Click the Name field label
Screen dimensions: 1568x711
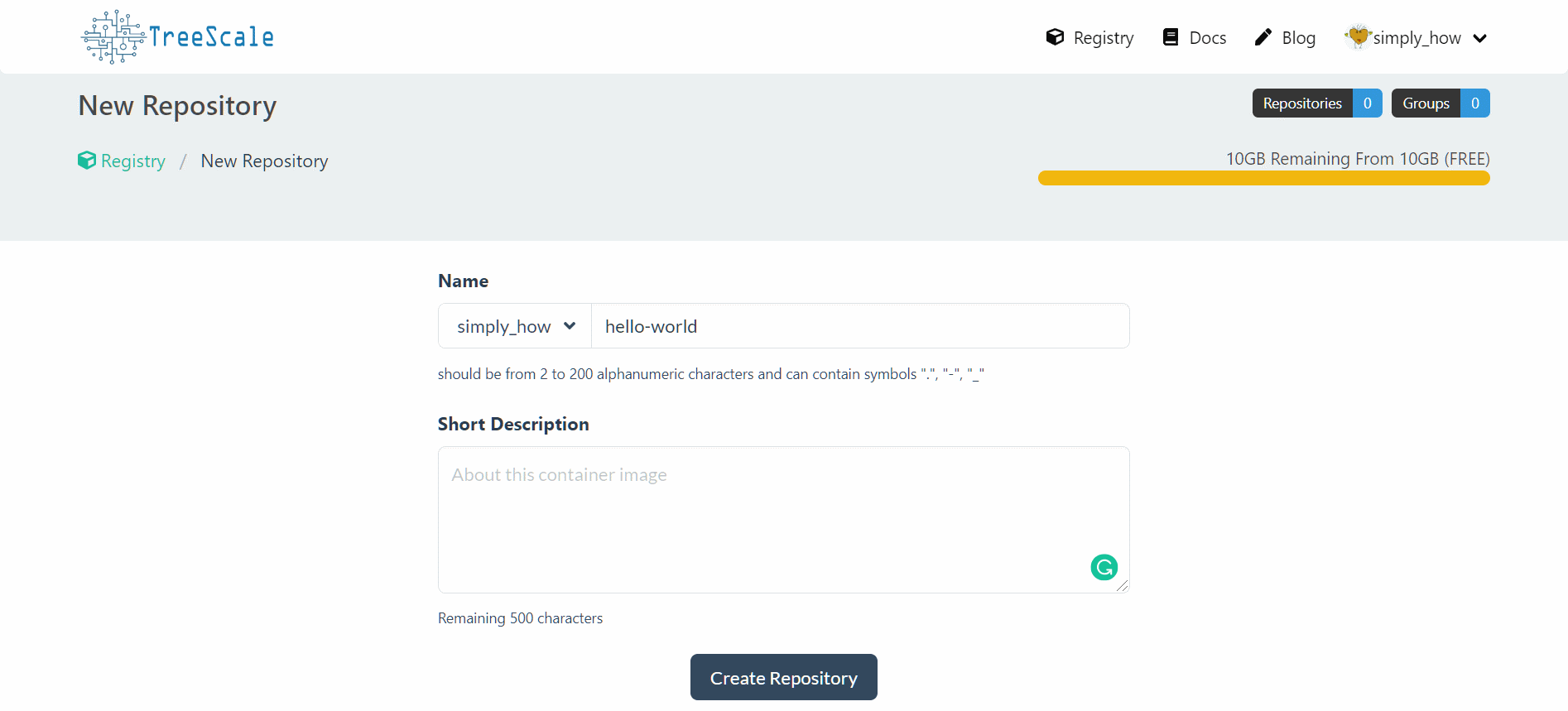click(x=463, y=281)
